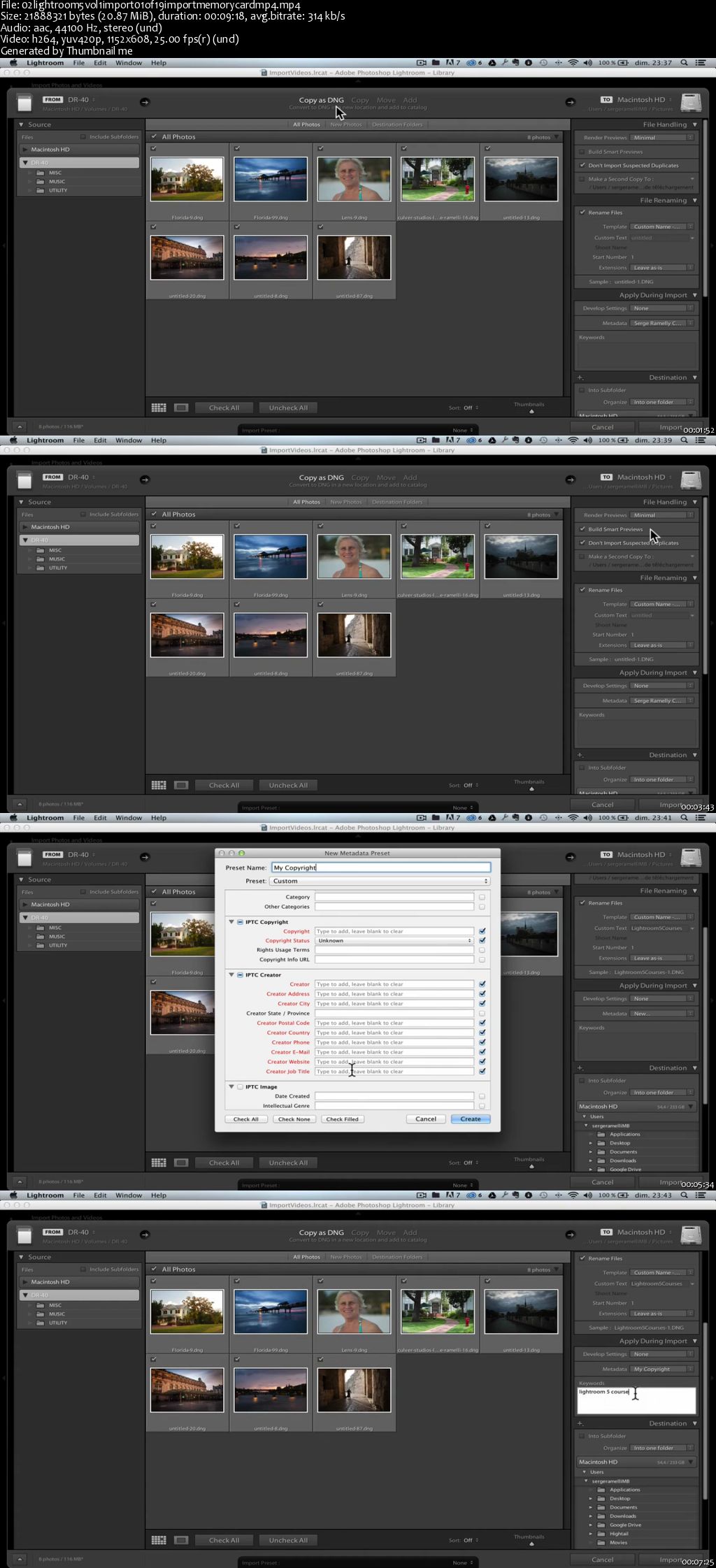The width and height of the screenshot is (716, 1568).
Task: Select grid view icon in the 23:39 frame
Action: pyautogui.click(x=159, y=785)
